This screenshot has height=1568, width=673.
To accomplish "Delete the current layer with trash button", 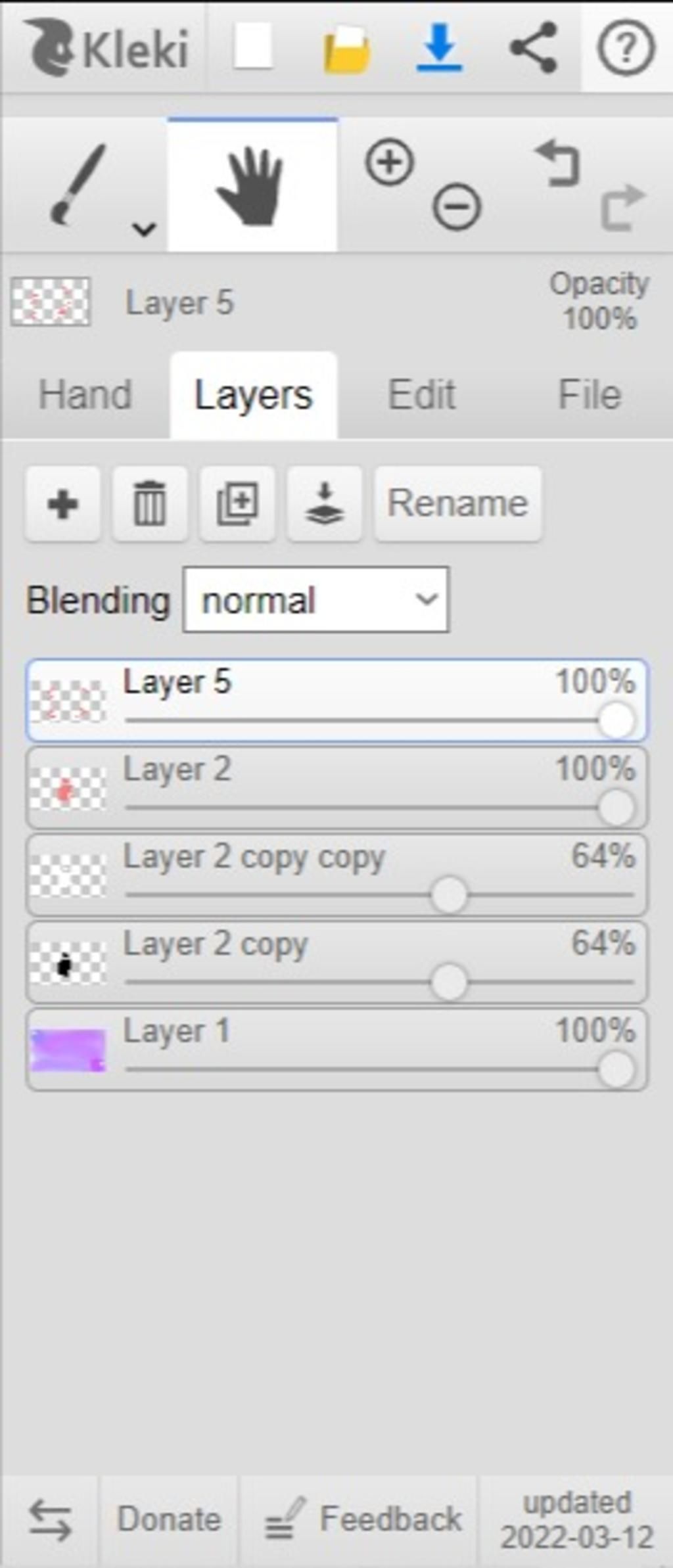I will click(150, 504).
